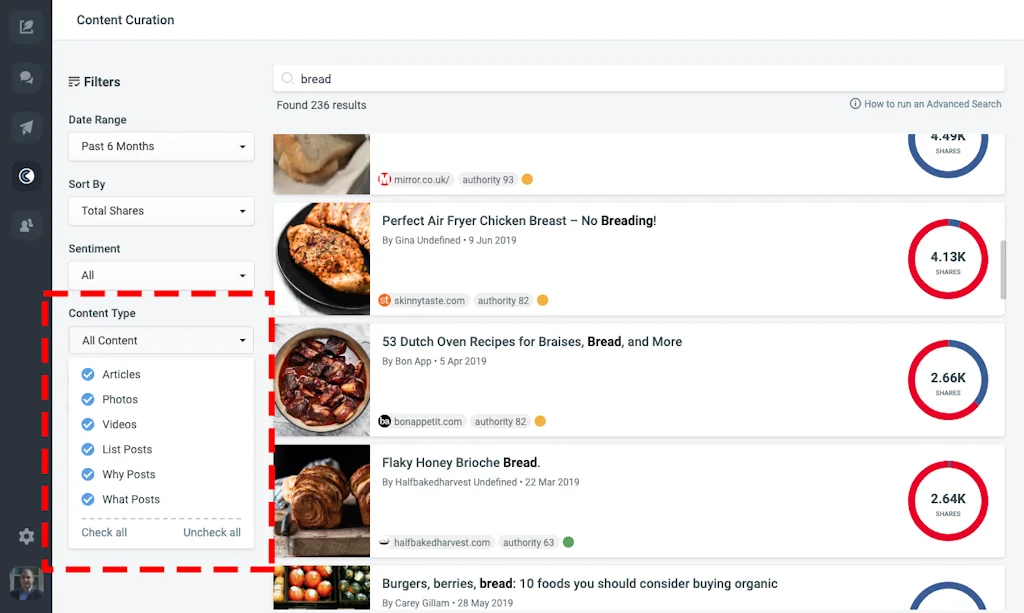Click the Flaky Honey Brioche Bread thumbnail
Screen dimensions: 1024x613
point(322,501)
